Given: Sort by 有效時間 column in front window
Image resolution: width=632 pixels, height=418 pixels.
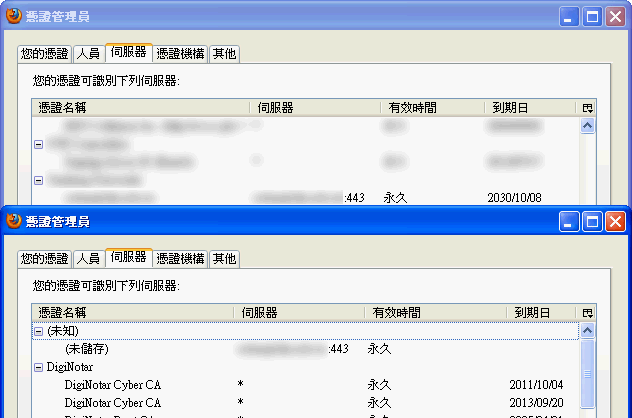Looking at the screenshot, I should click(435, 313).
